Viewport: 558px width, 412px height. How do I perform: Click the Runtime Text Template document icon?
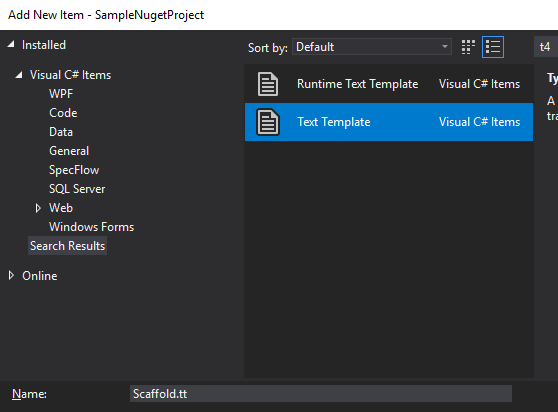(x=268, y=84)
